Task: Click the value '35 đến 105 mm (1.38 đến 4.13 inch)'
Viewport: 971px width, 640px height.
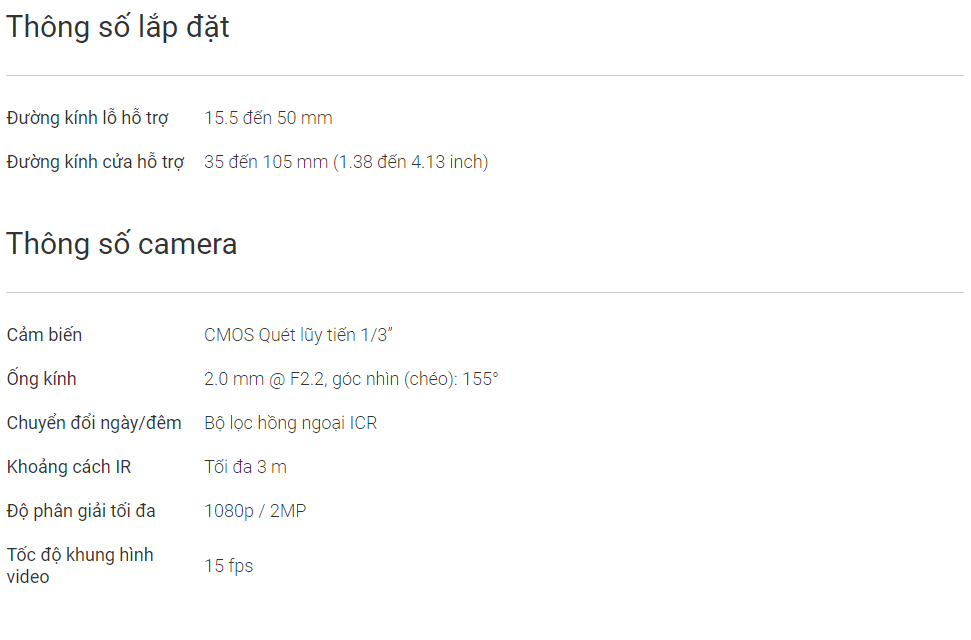Action: point(346,162)
